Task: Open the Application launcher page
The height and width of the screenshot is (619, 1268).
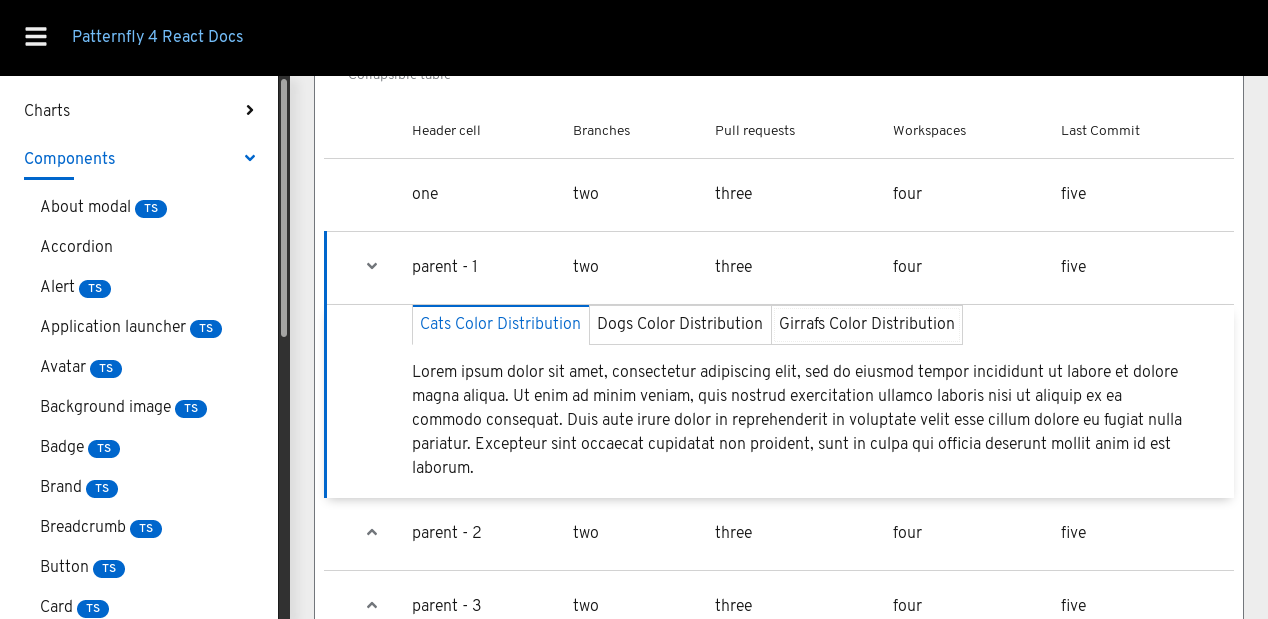Action: pos(113,327)
